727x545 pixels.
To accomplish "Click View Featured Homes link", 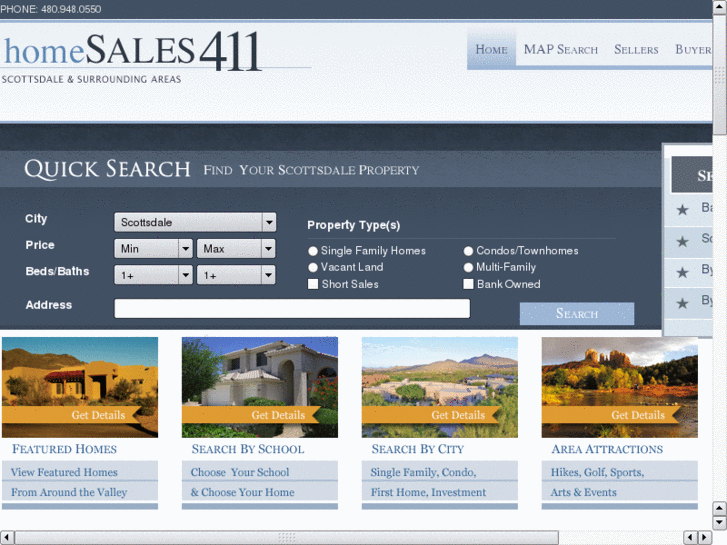I will (64, 472).
